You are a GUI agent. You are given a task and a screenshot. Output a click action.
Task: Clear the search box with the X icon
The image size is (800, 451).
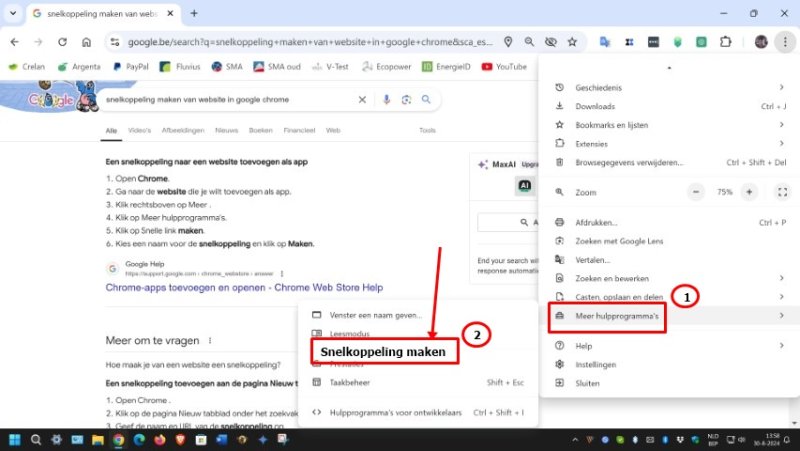click(363, 100)
